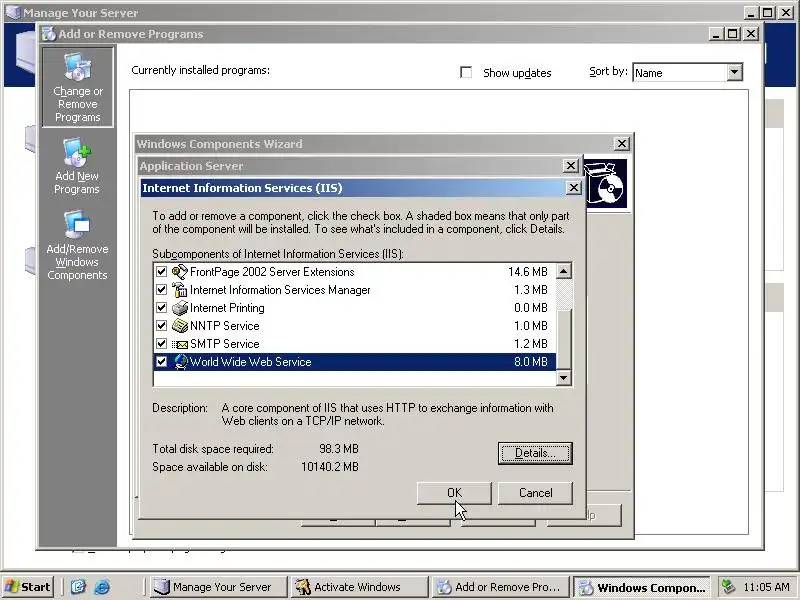Select the Internet Printing row text

coord(227,308)
